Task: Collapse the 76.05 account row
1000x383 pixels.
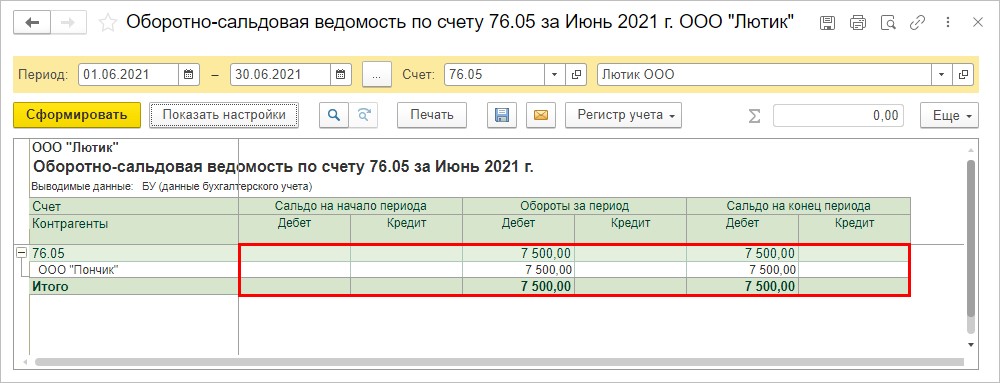Action: 20,253
